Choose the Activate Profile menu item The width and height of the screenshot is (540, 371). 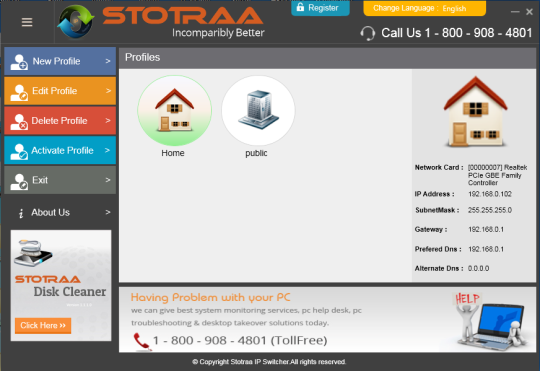(x=60, y=150)
